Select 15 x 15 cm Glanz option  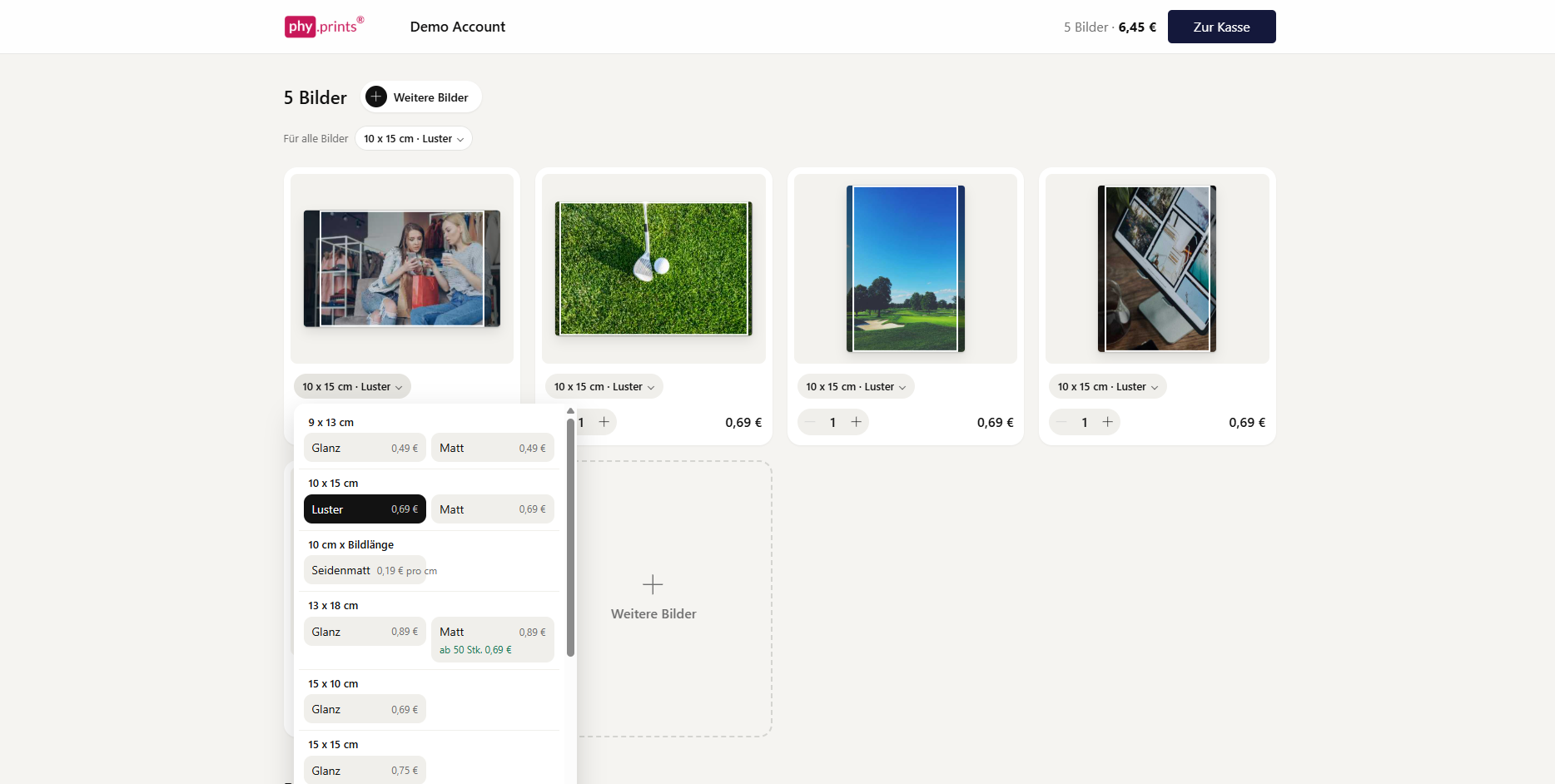coord(365,770)
